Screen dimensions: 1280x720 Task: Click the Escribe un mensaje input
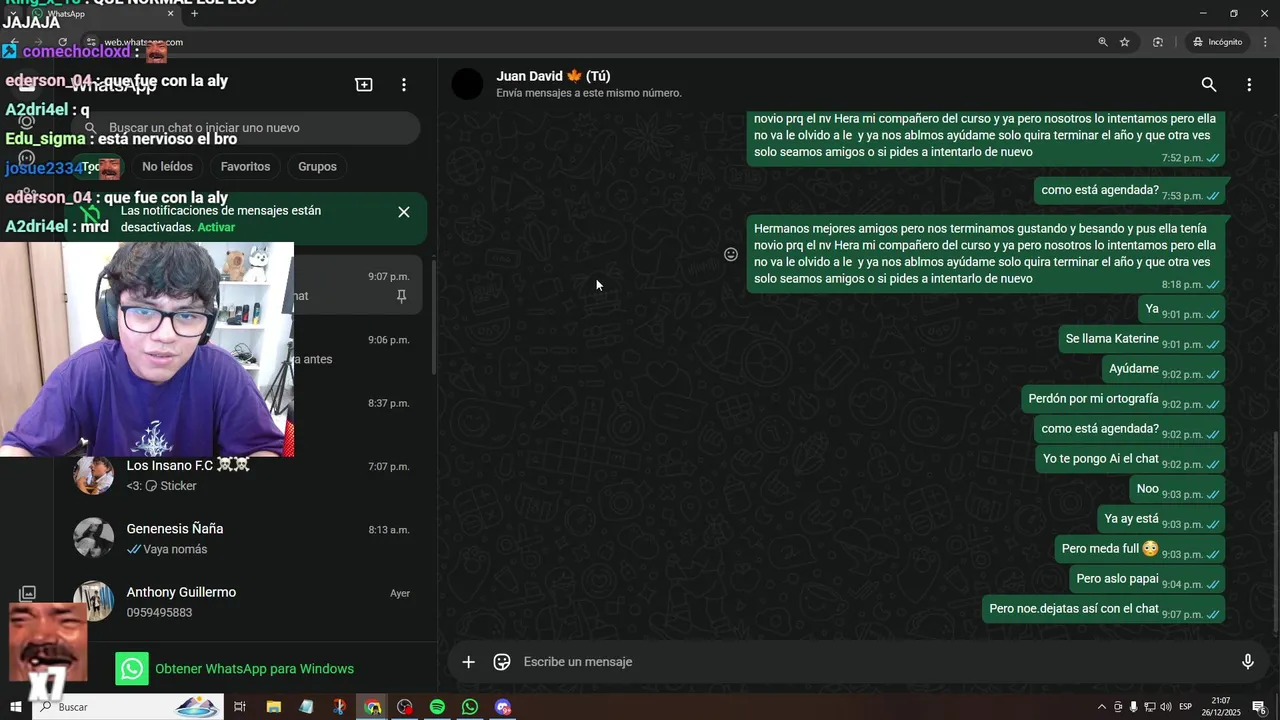click(875, 662)
